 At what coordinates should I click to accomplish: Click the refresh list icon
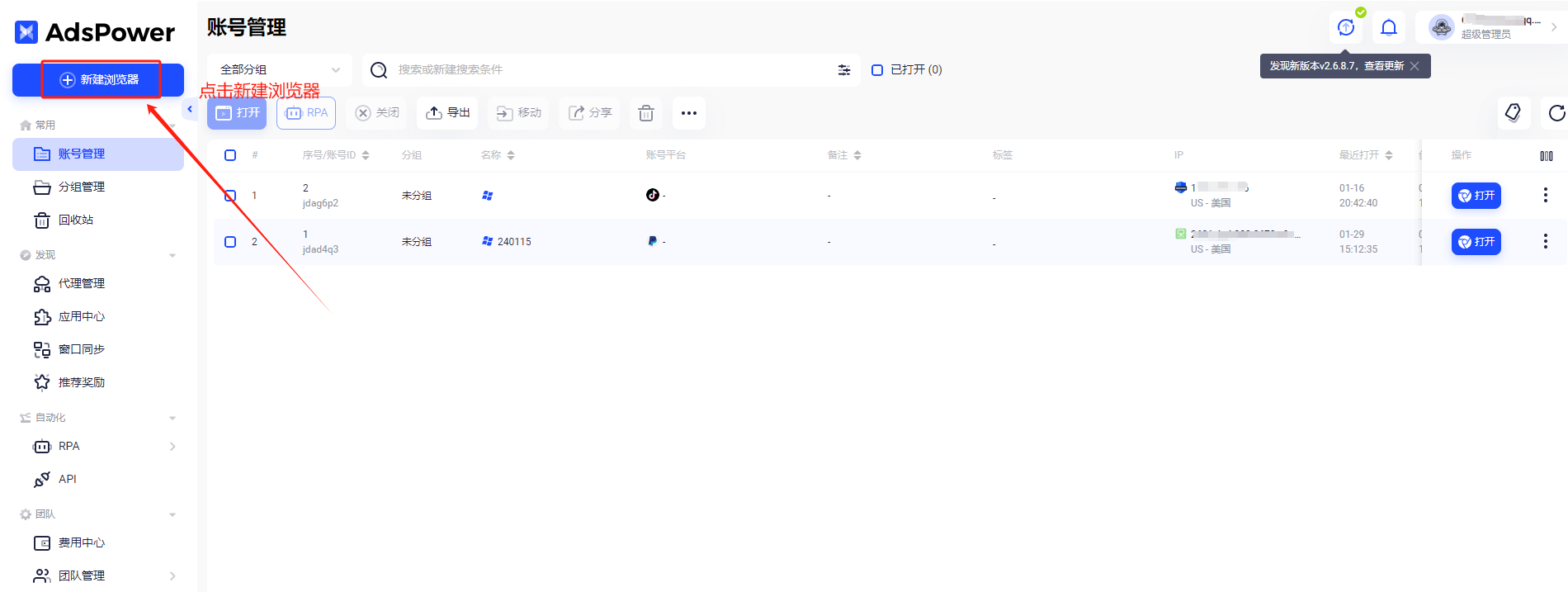[1556, 113]
